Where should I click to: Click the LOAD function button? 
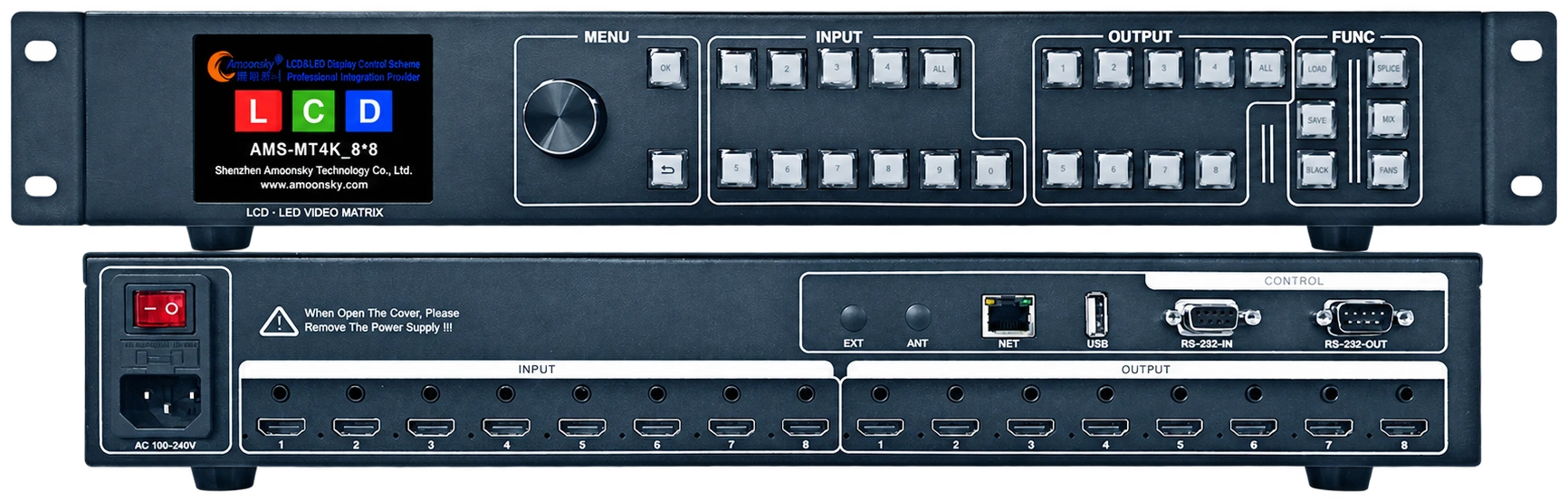(x=1317, y=69)
